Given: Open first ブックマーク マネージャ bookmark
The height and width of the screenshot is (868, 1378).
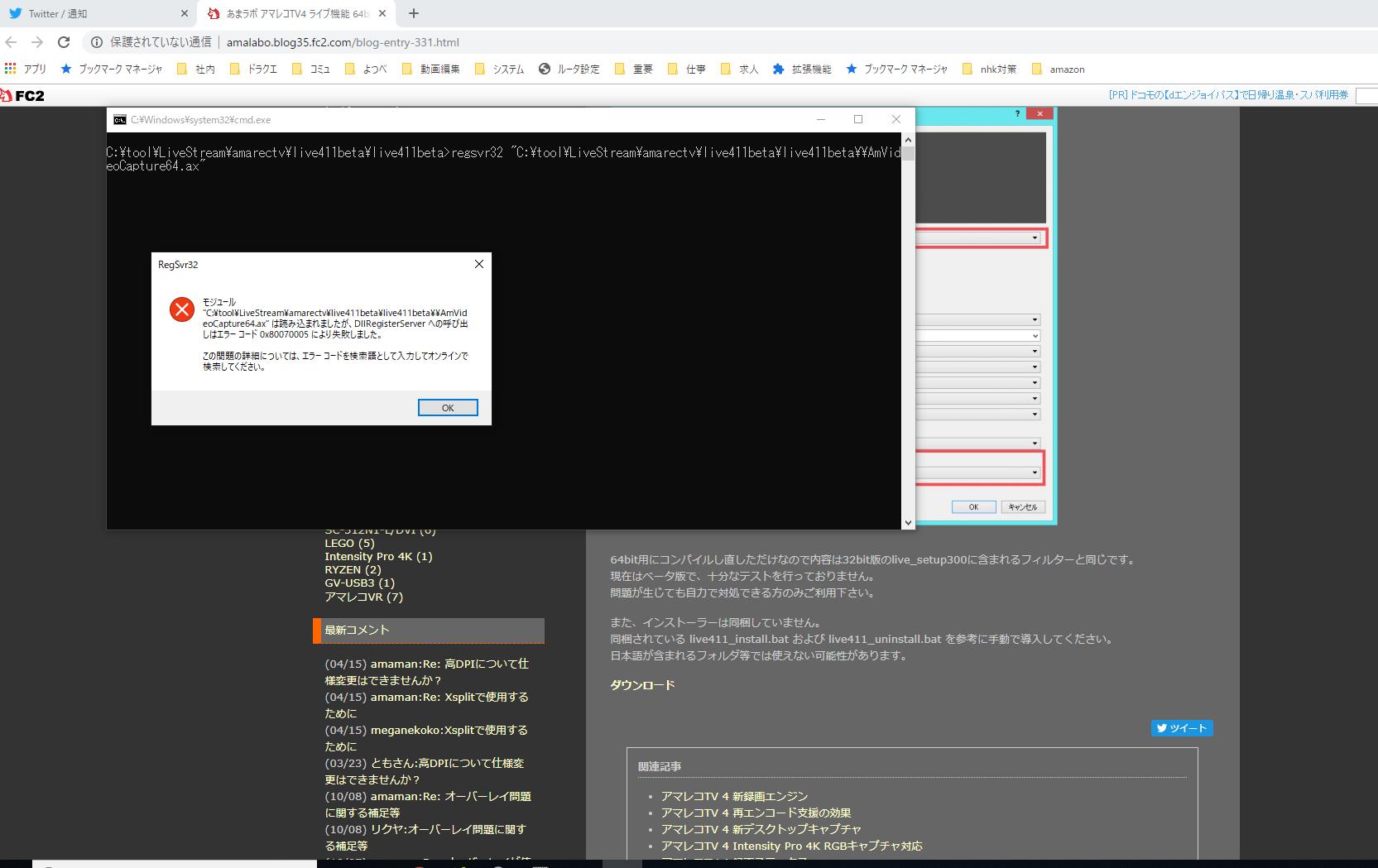Looking at the screenshot, I should point(112,70).
